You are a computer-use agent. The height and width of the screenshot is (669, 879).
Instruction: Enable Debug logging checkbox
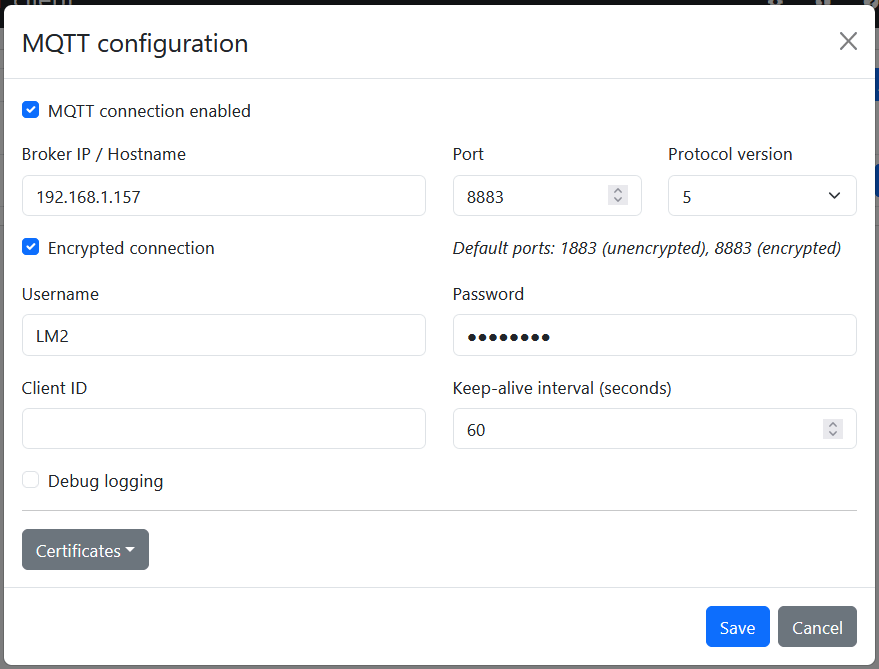pos(31,480)
